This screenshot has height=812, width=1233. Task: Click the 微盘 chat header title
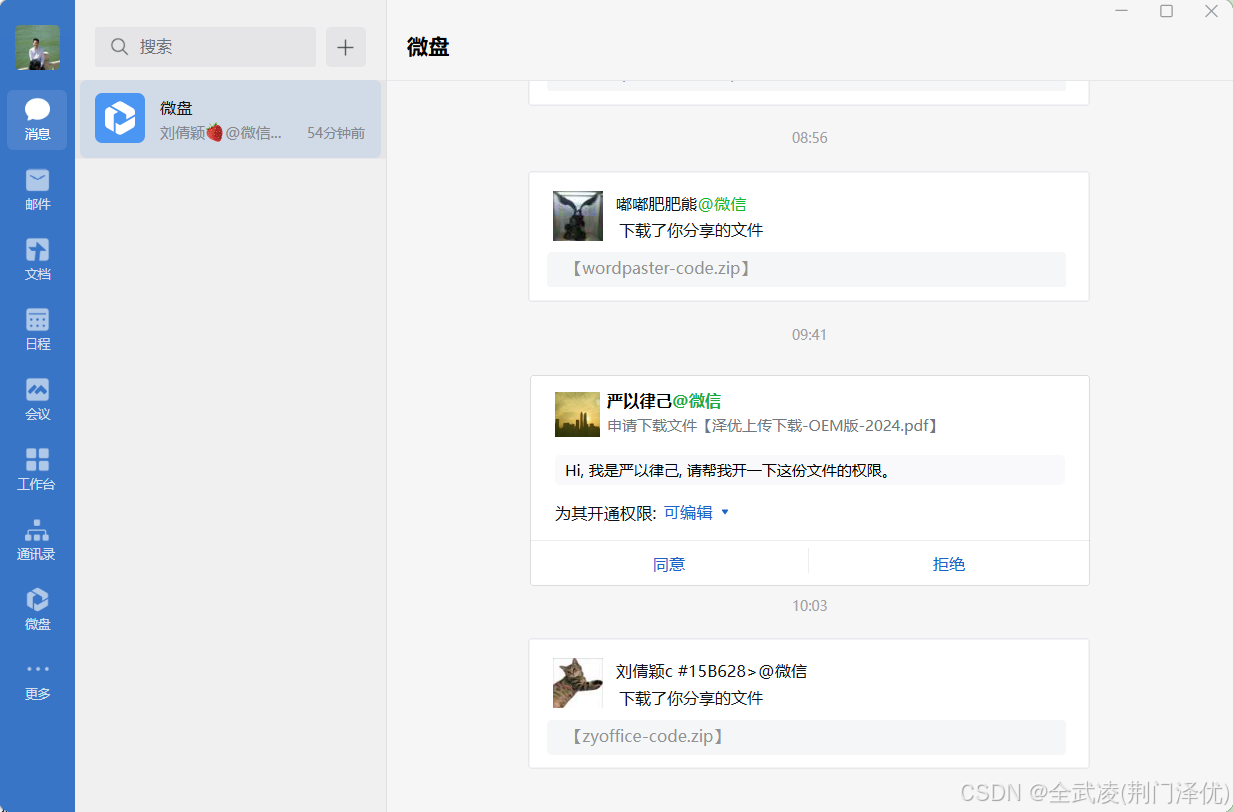pyautogui.click(x=428, y=47)
